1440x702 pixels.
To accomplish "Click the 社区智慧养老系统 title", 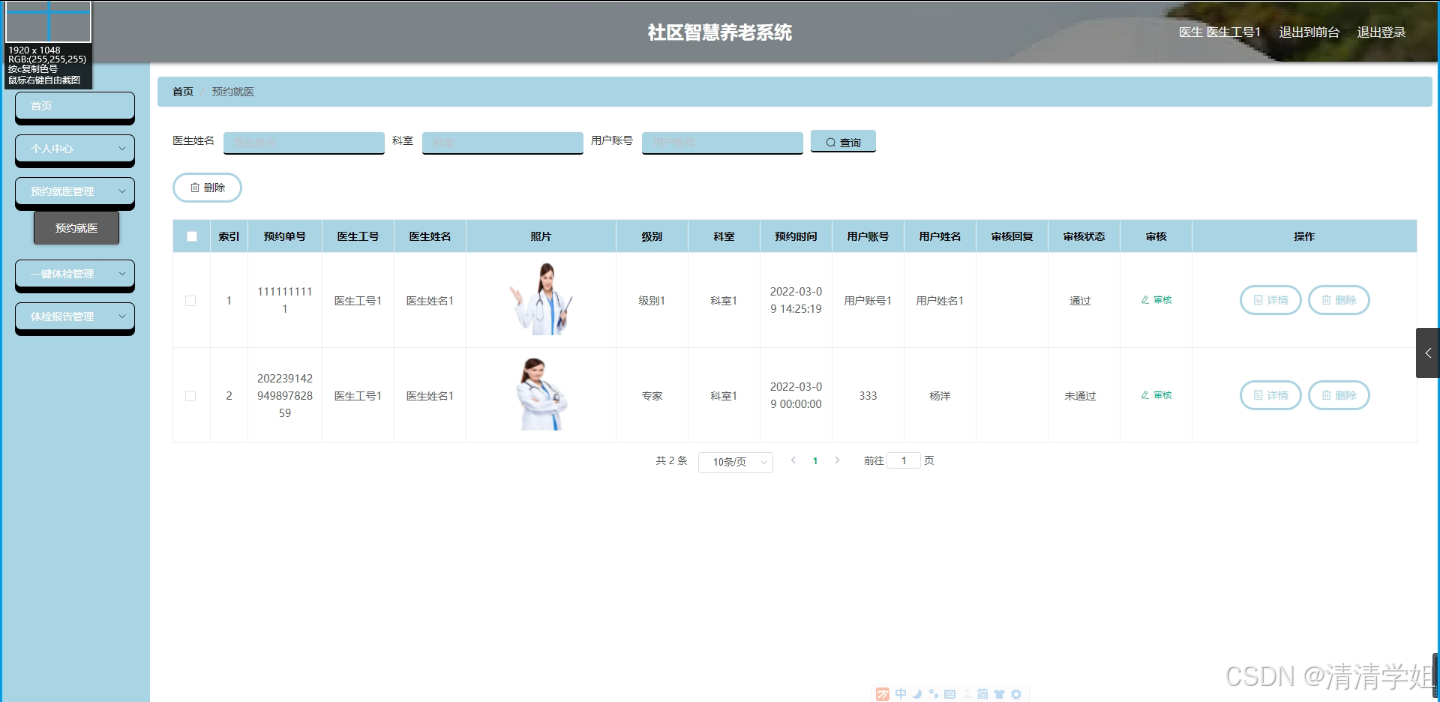I will [720, 32].
